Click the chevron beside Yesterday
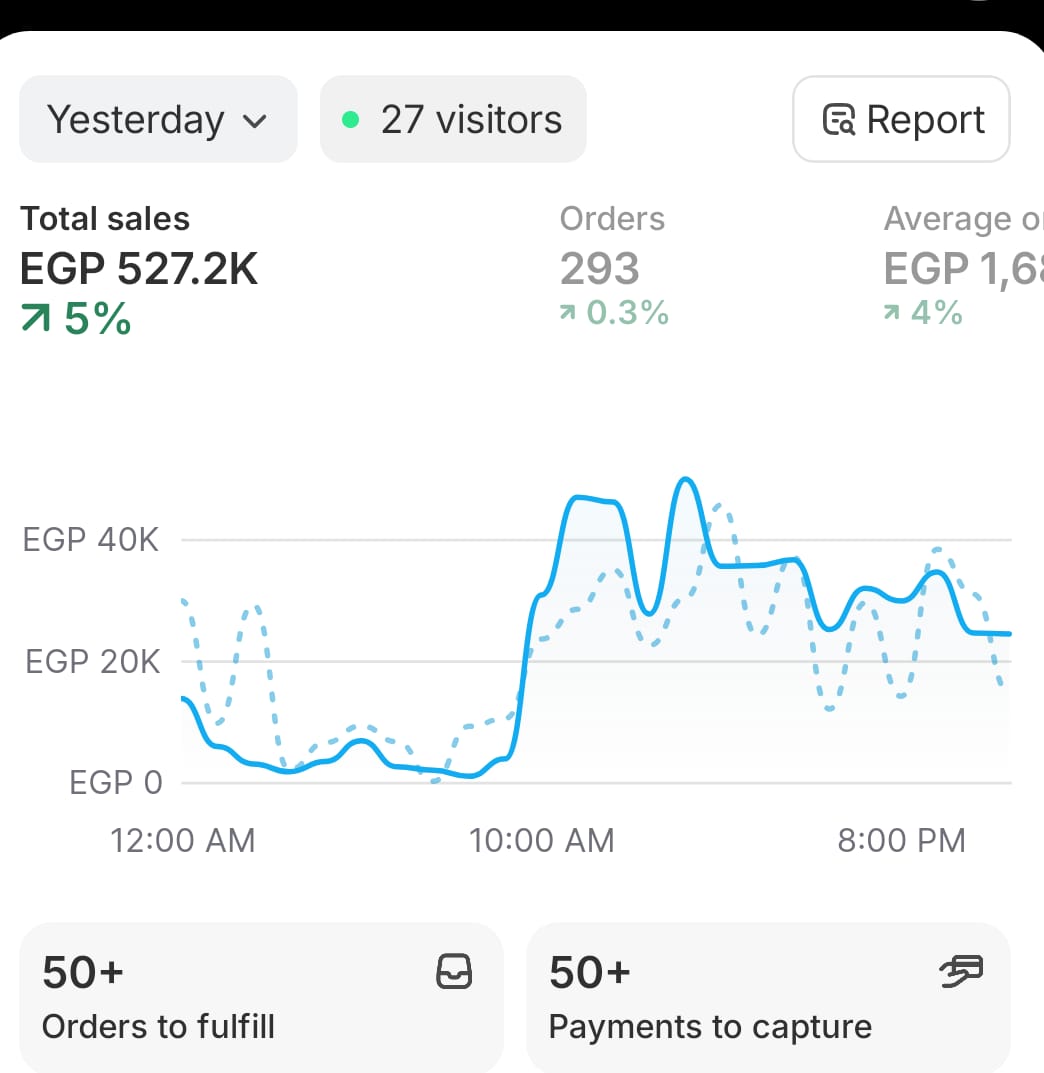This screenshot has height=1073, width=1044. click(255, 122)
